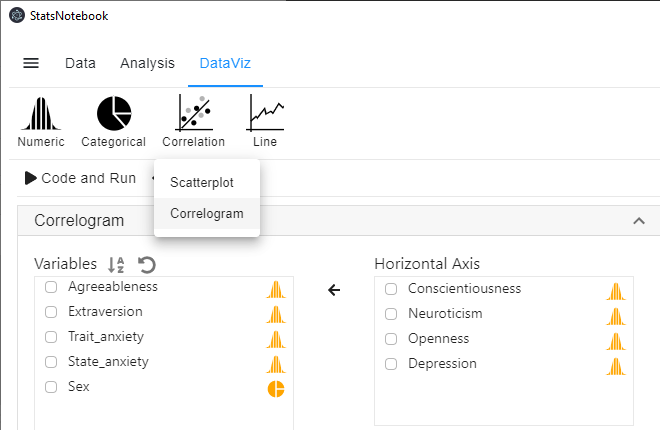Open the Analysis tab
Screen dimensions: 660x430
click(x=147, y=63)
